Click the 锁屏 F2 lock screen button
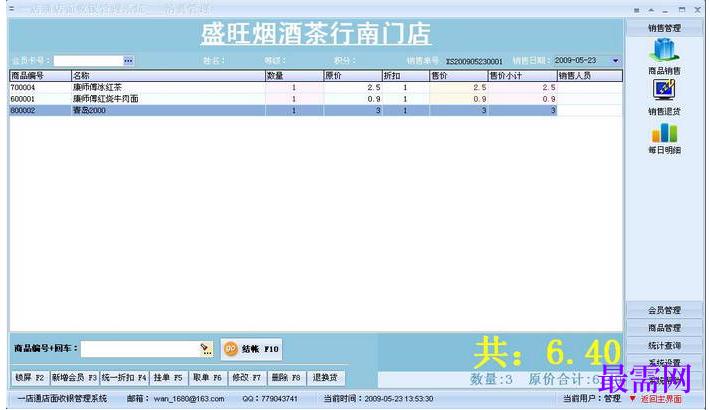710x410 pixels. 30,377
